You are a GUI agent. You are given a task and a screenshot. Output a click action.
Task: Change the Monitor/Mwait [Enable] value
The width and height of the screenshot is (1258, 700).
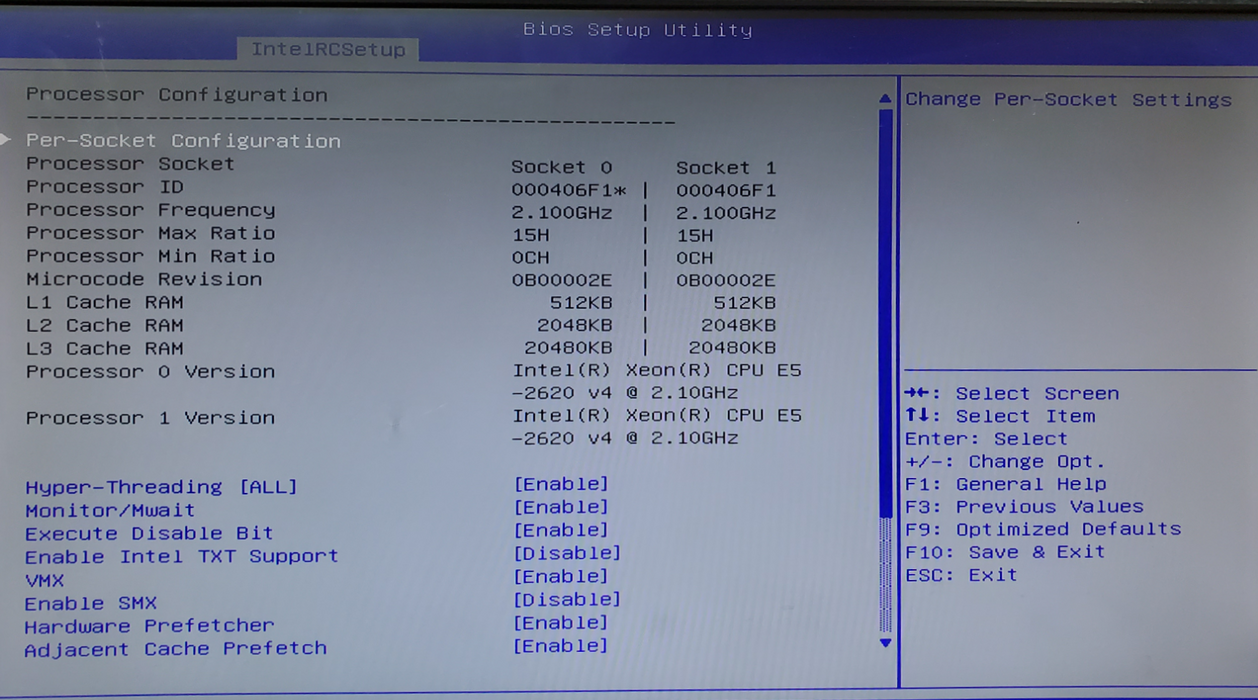click(561, 507)
